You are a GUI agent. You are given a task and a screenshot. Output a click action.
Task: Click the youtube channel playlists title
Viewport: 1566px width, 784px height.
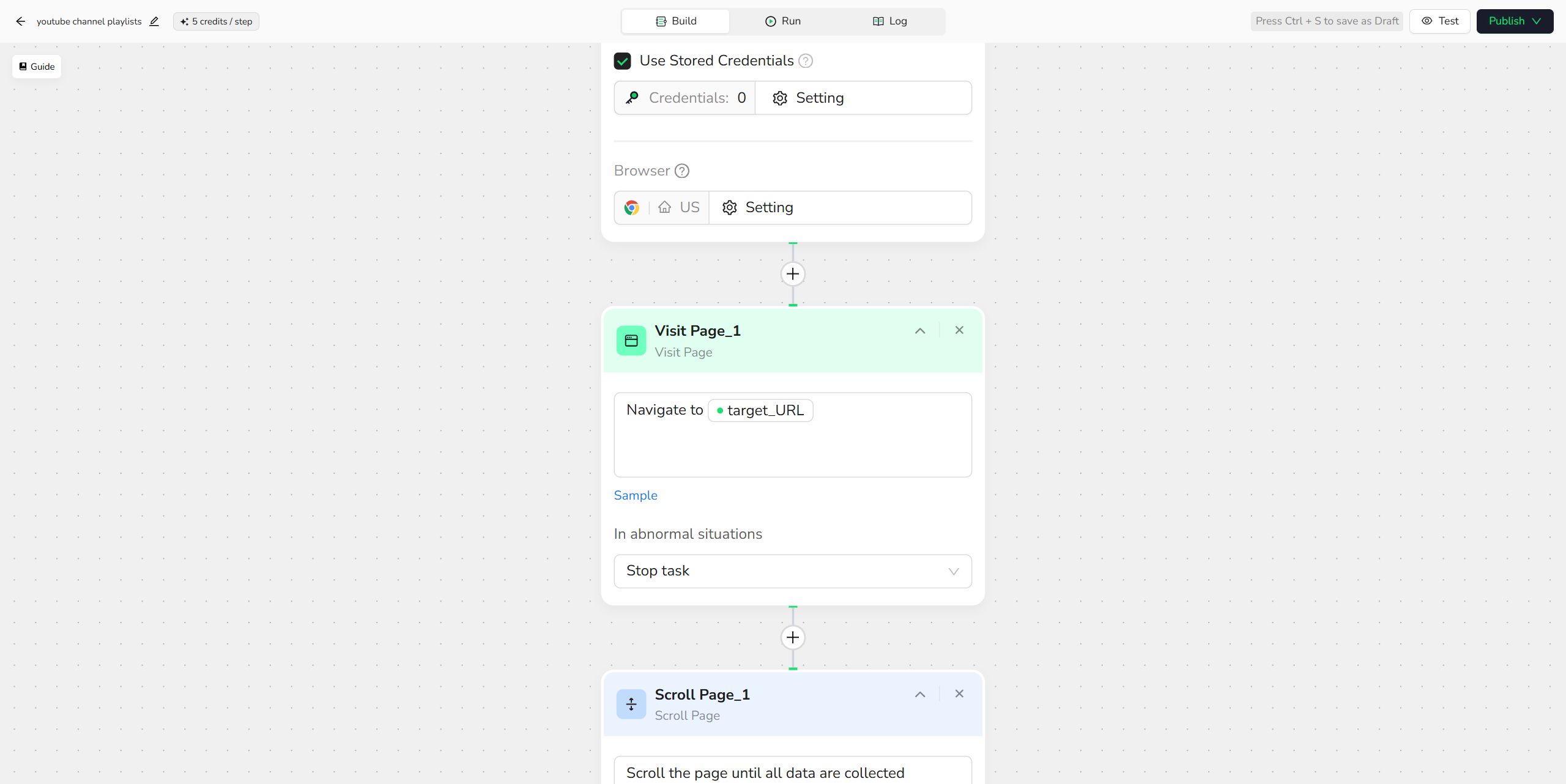[x=89, y=21]
